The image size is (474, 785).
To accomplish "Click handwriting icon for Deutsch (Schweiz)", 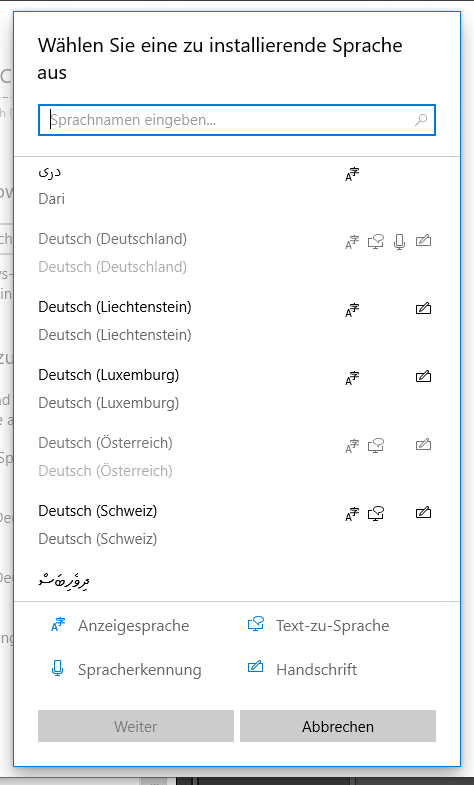I will 423,513.
